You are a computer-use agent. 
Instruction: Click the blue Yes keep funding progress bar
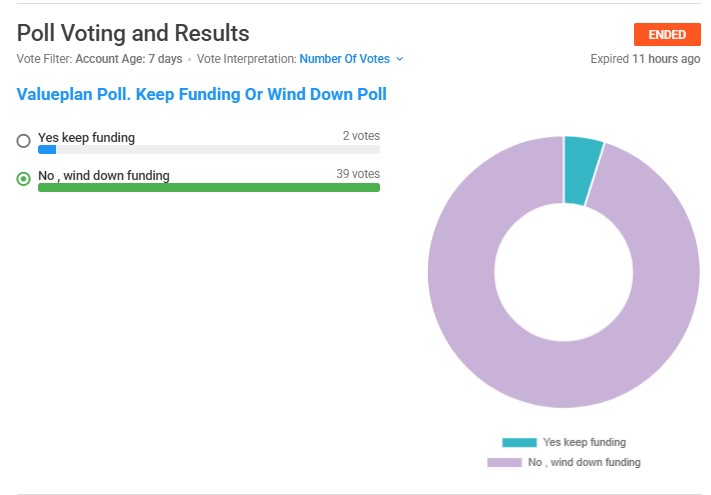(47, 150)
